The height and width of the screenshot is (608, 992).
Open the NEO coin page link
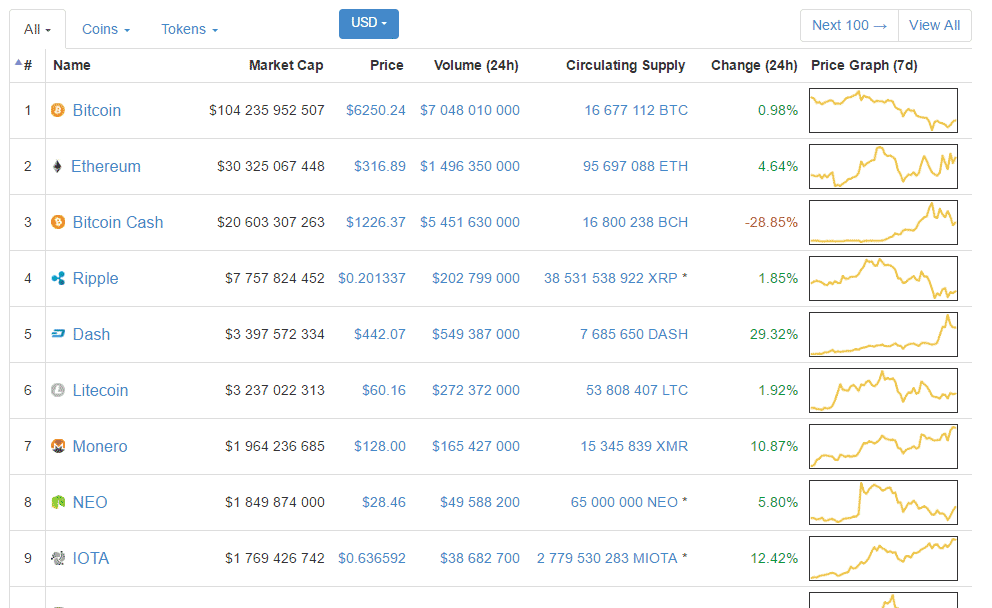(90, 502)
